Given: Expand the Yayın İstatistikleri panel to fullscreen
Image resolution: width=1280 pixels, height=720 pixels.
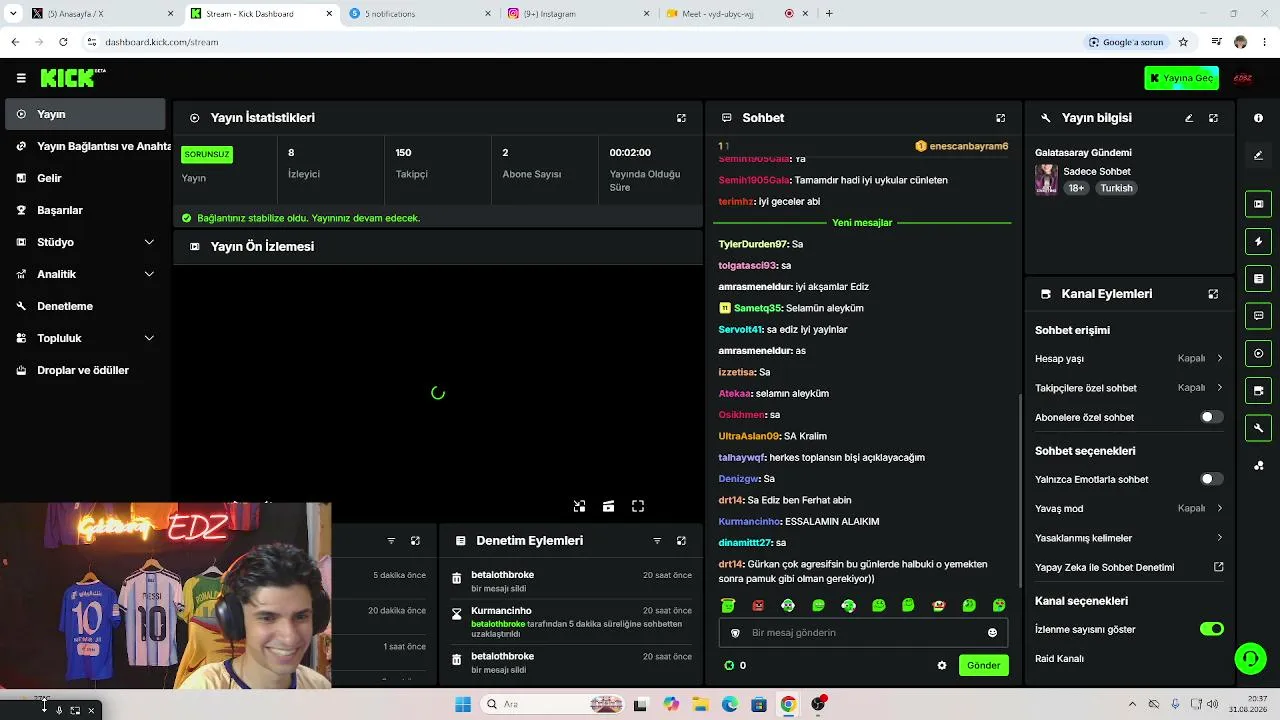Looking at the screenshot, I should click(x=681, y=118).
